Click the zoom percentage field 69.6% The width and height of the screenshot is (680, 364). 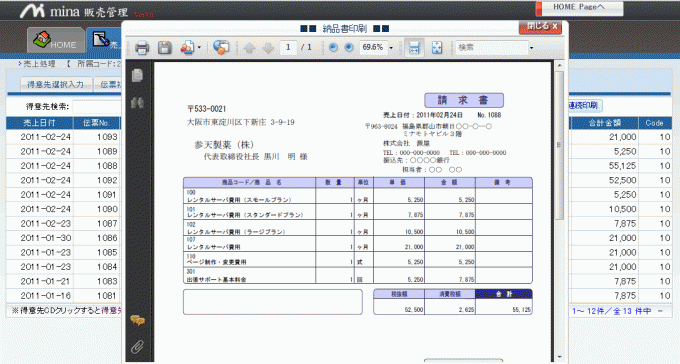click(x=373, y=47)
